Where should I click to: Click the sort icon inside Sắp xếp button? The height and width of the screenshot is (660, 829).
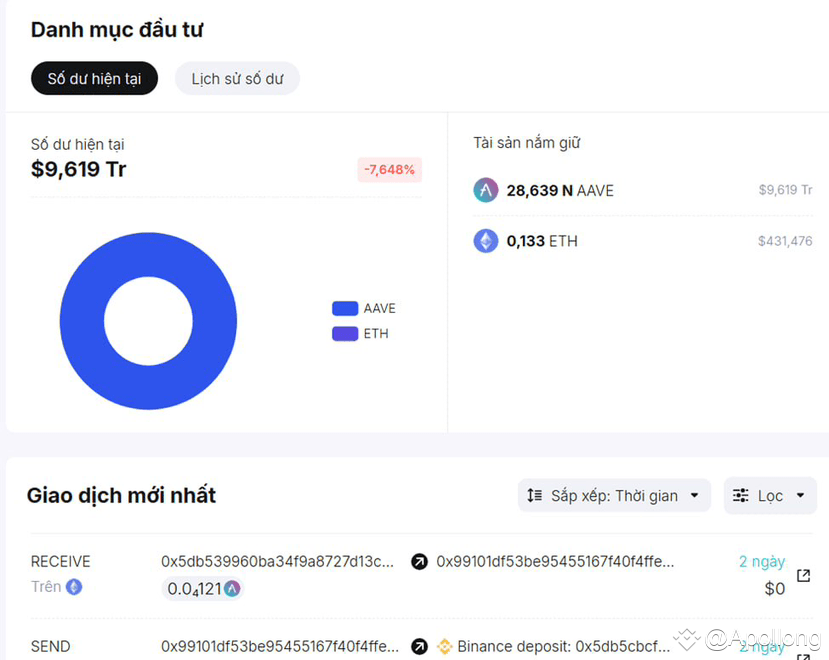531,495
